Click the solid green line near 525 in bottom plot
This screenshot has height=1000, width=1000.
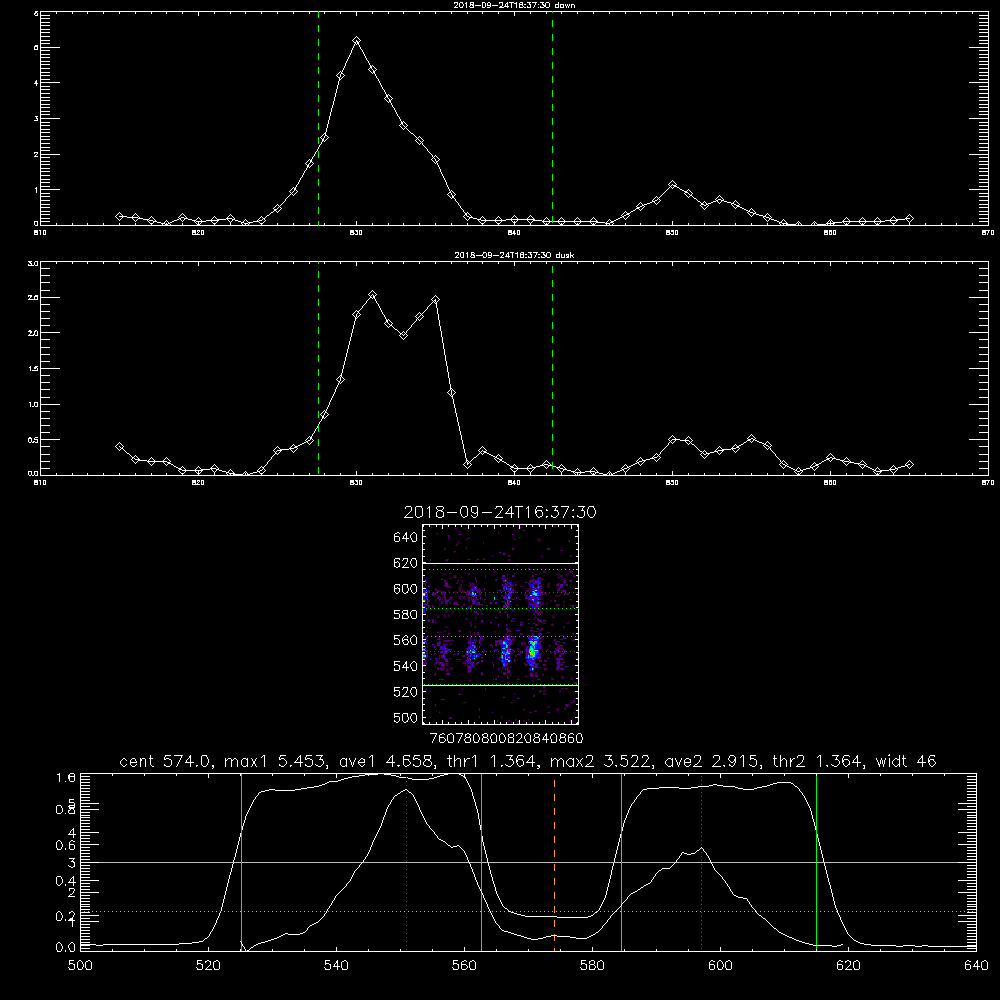(x=242, y=862)
